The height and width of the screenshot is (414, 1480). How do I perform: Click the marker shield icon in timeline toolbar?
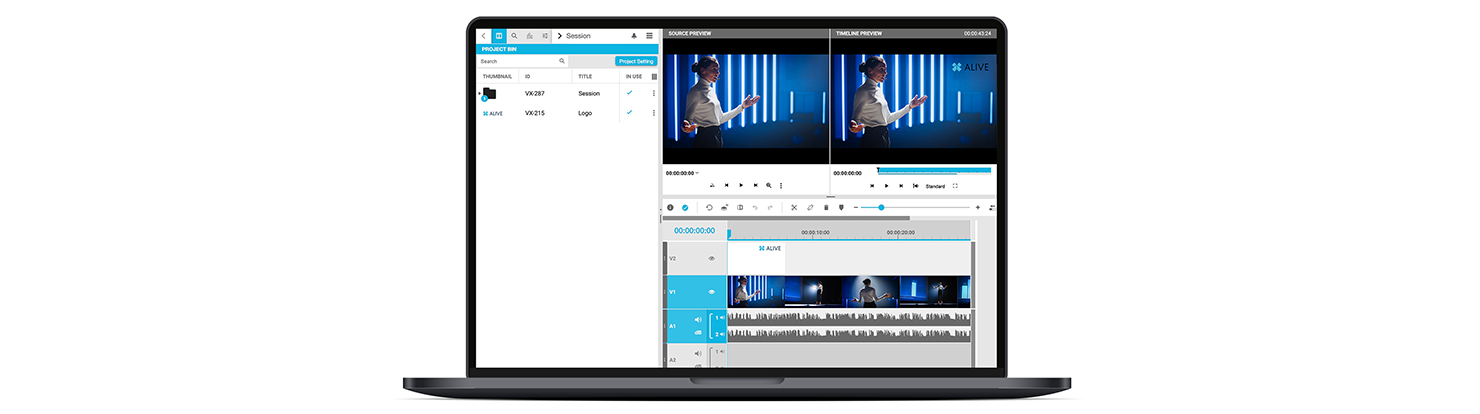(x=841, y=207)
